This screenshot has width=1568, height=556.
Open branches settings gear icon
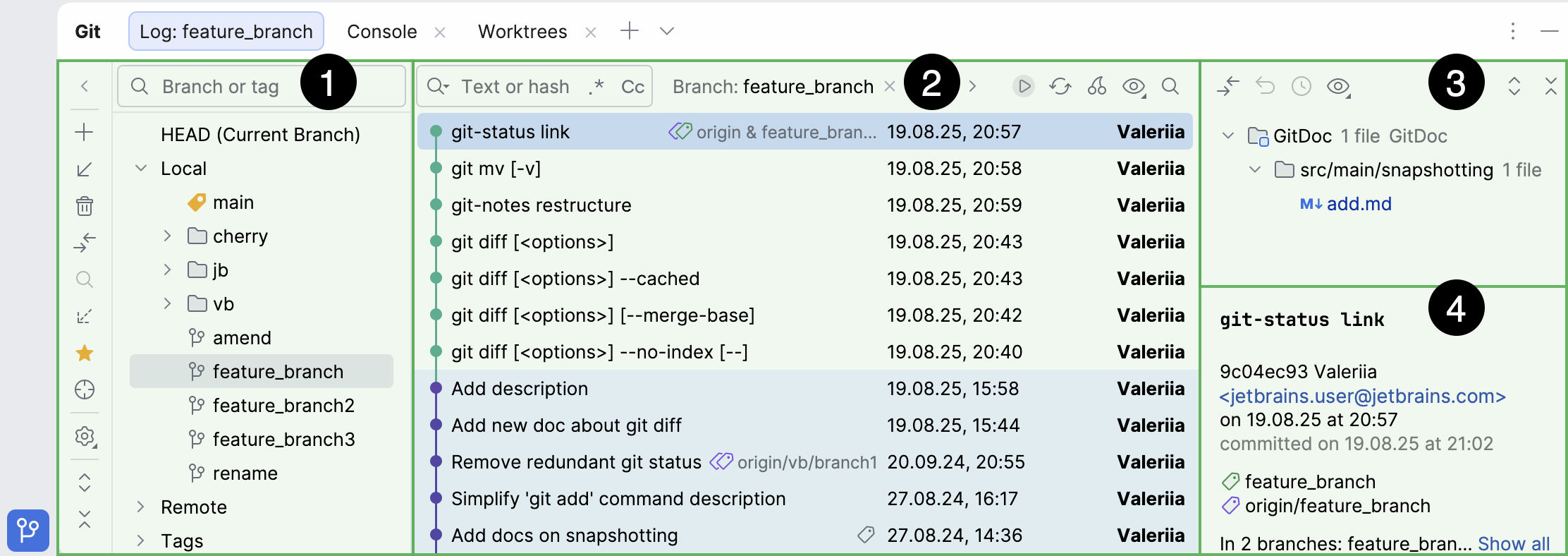pyautogui.click(x=85, y=437)
